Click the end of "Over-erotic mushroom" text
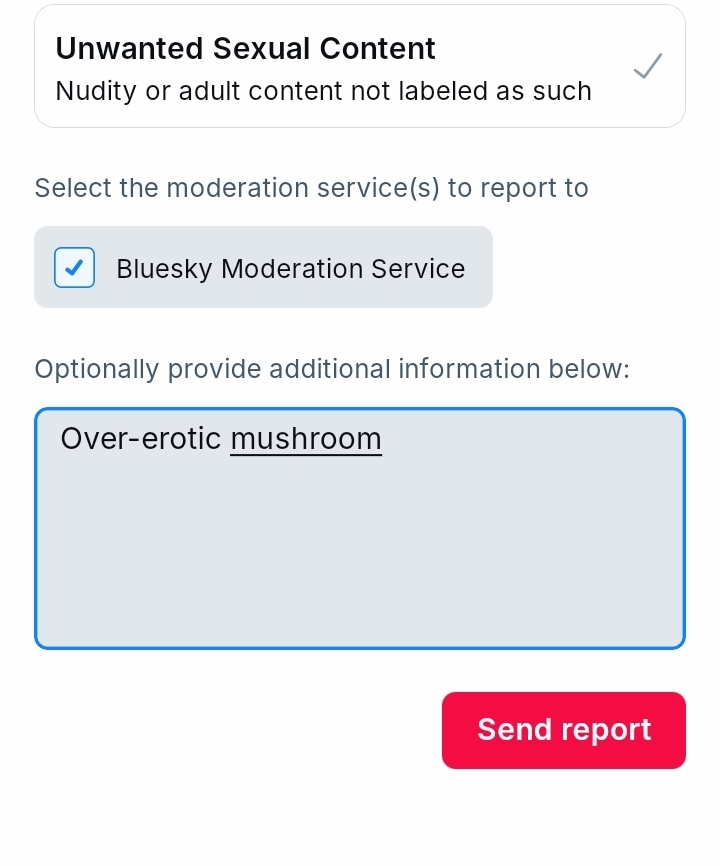The image size is (720, 866). point(383,439)
